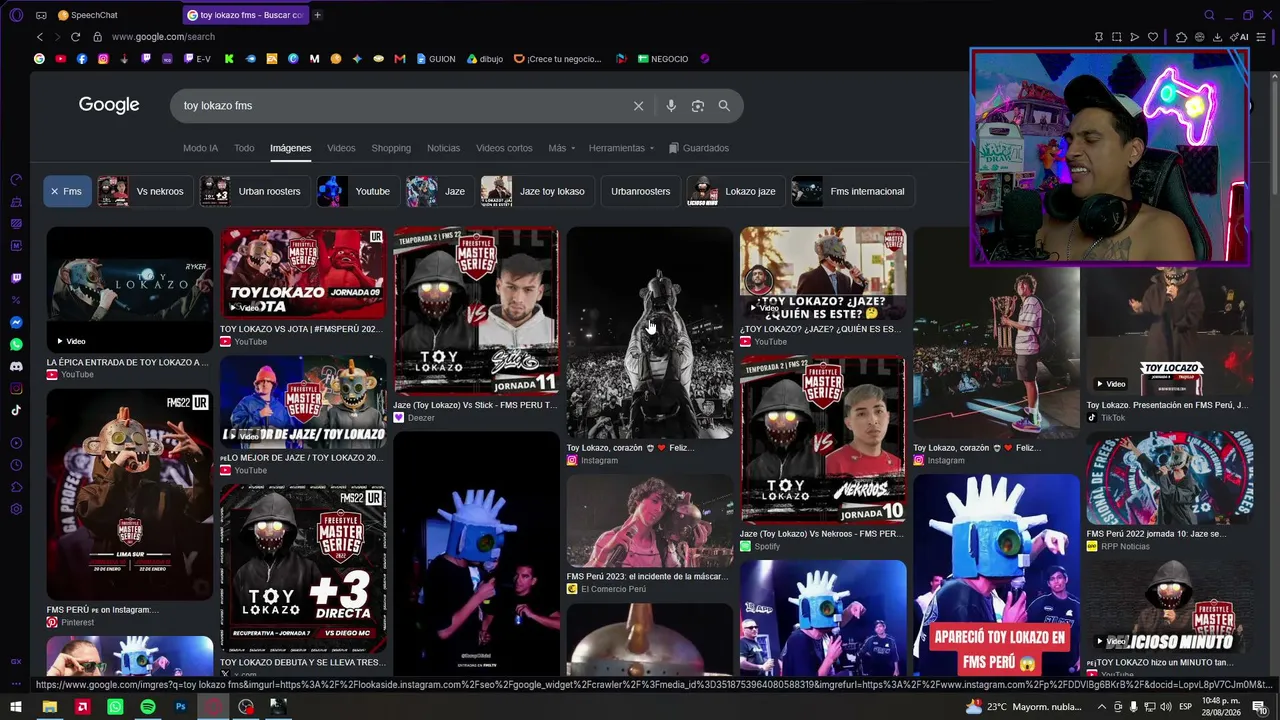The height and width of the screenshot is (720, 1280).
Task: Open Spotify from the Windows taskbar
Action: click(148, 707)
